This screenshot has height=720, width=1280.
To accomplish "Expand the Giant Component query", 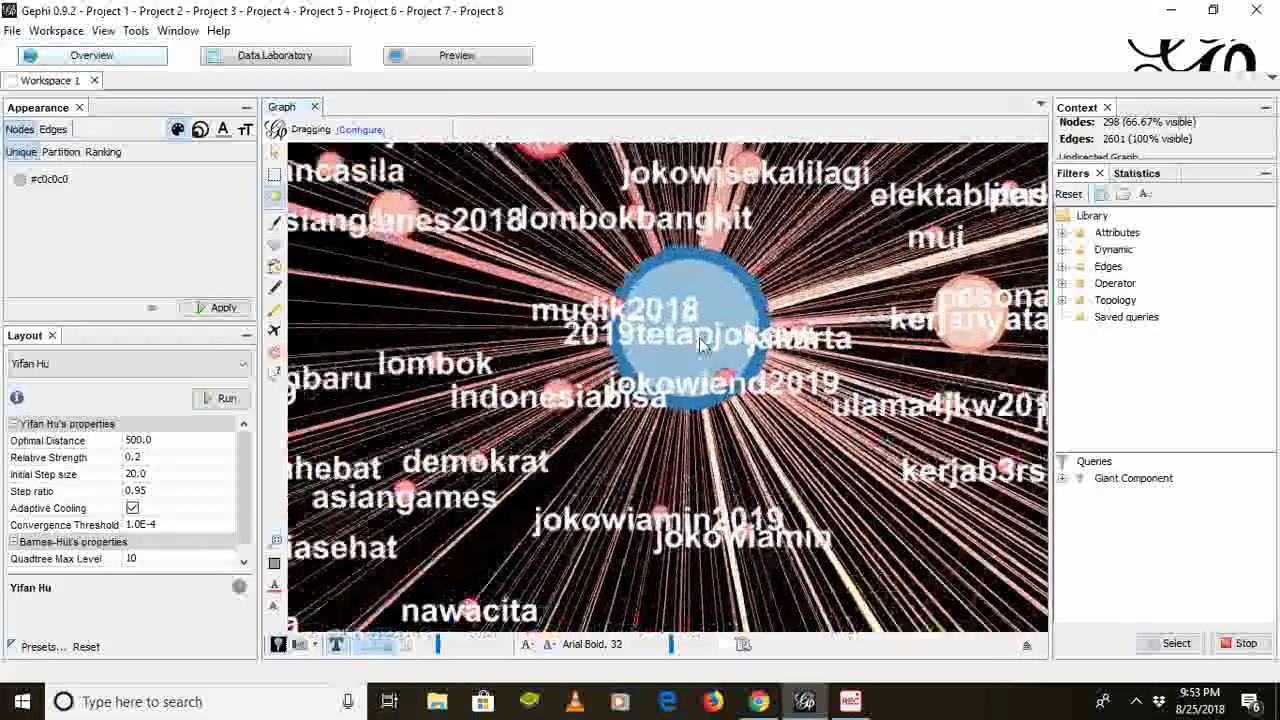I will 1062,479.
